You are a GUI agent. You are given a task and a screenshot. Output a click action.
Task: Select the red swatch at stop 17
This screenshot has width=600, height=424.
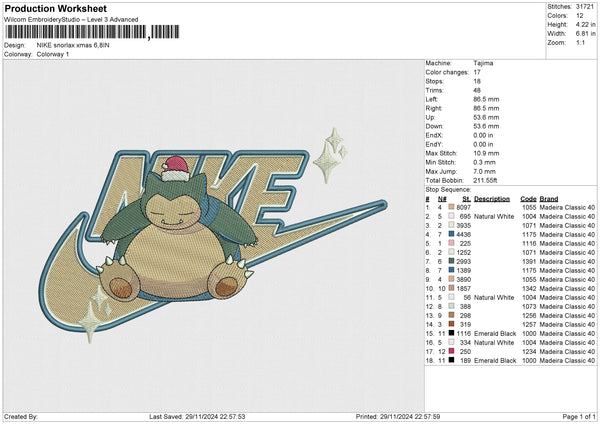[451, 351]
